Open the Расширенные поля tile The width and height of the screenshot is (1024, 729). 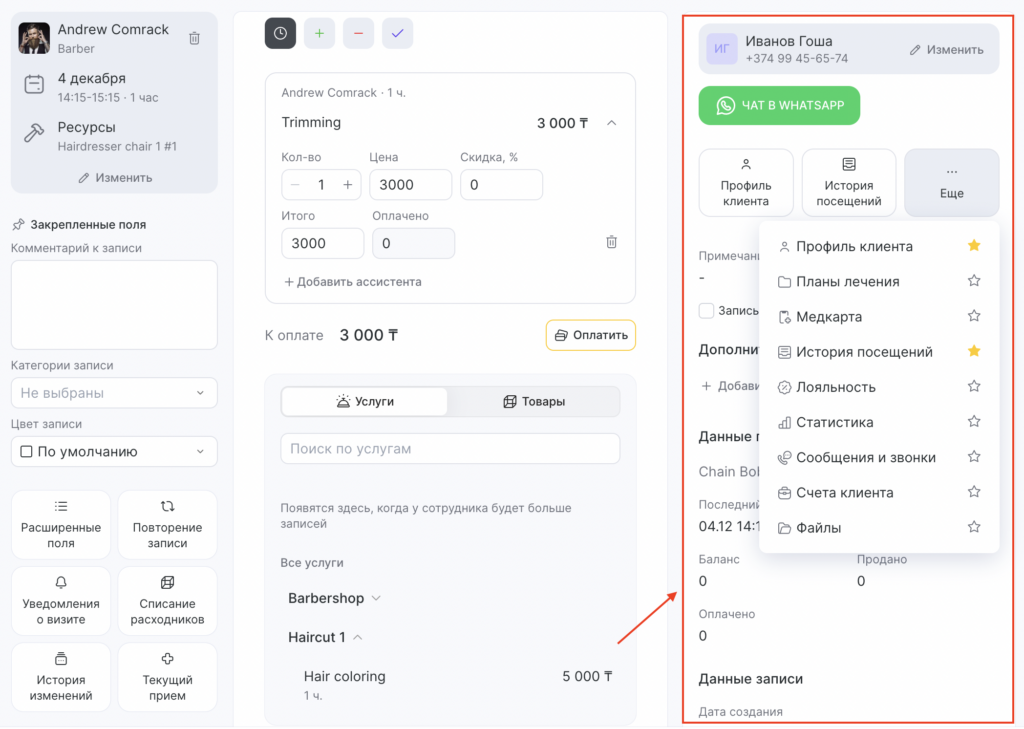coord(61,525)
